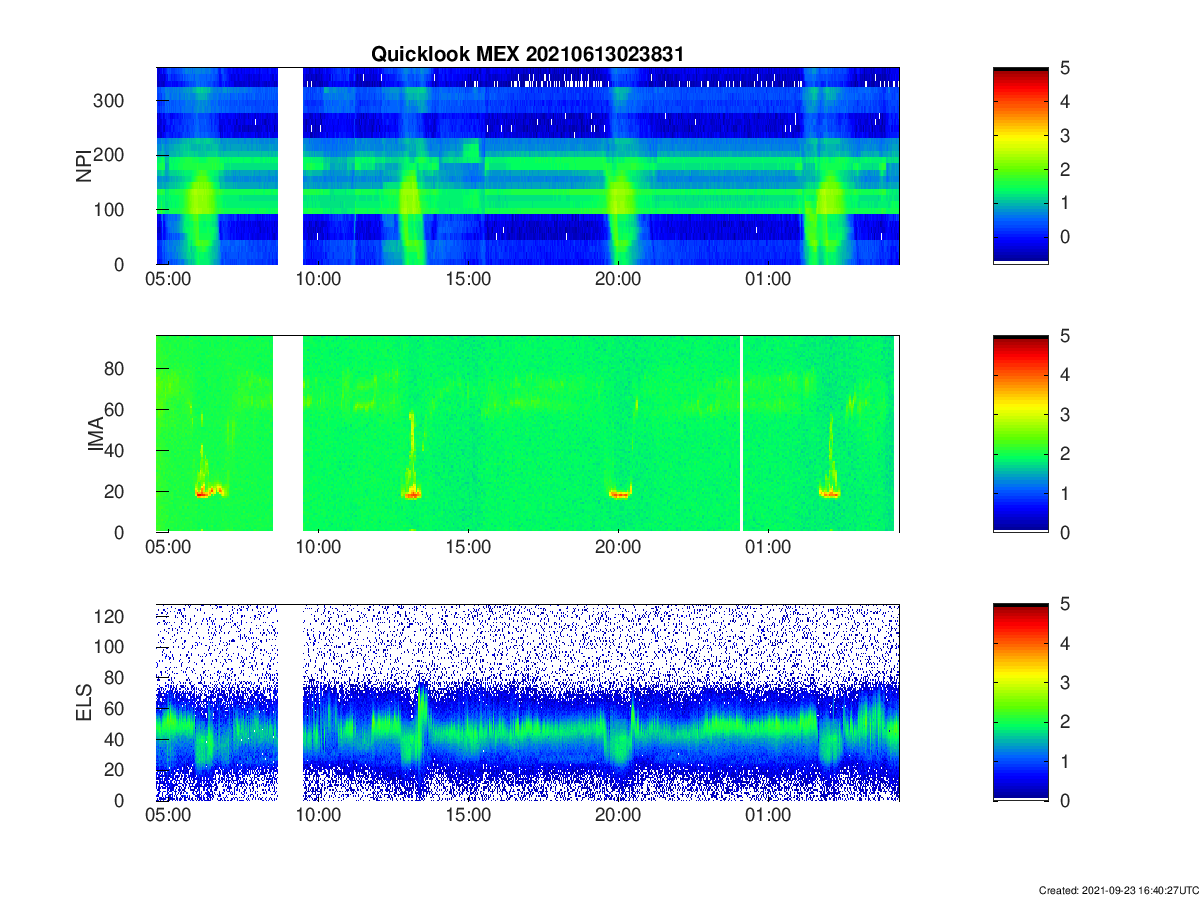Click the 5 label on the ELS color bar
The image size is (1200, 900).
coord(1066,605)
